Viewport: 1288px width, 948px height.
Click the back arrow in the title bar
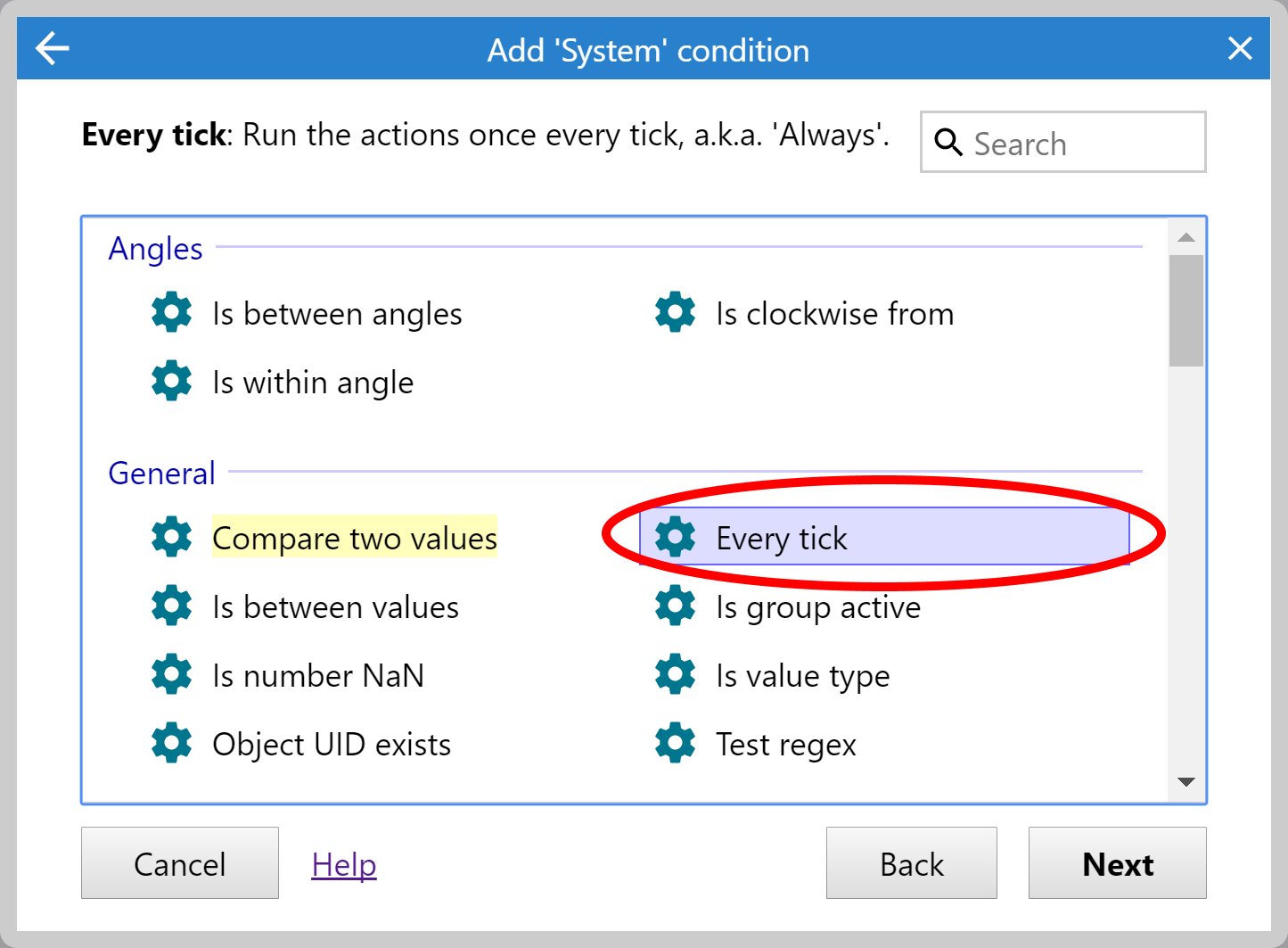click(x=51, y=48)
